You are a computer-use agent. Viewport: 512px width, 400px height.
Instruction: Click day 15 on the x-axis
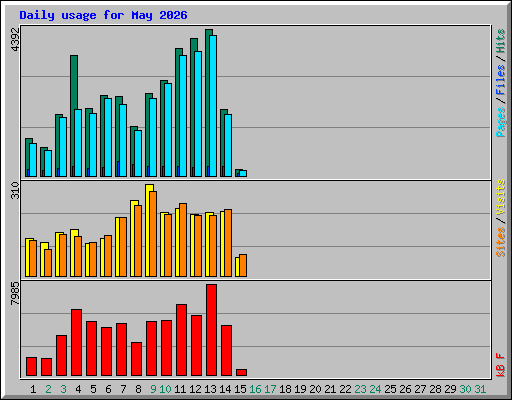pyautogui.click(x=240, y=389)
